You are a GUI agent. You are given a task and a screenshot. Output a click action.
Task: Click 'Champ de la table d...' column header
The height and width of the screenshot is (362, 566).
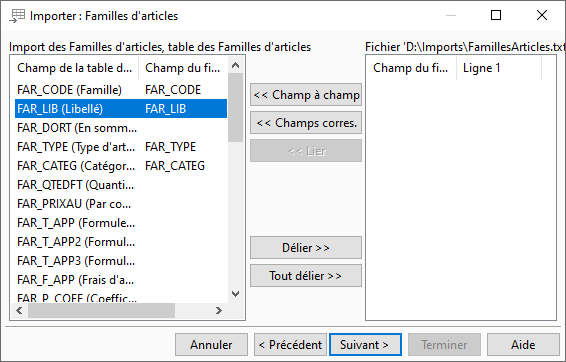tap(75, 68)
